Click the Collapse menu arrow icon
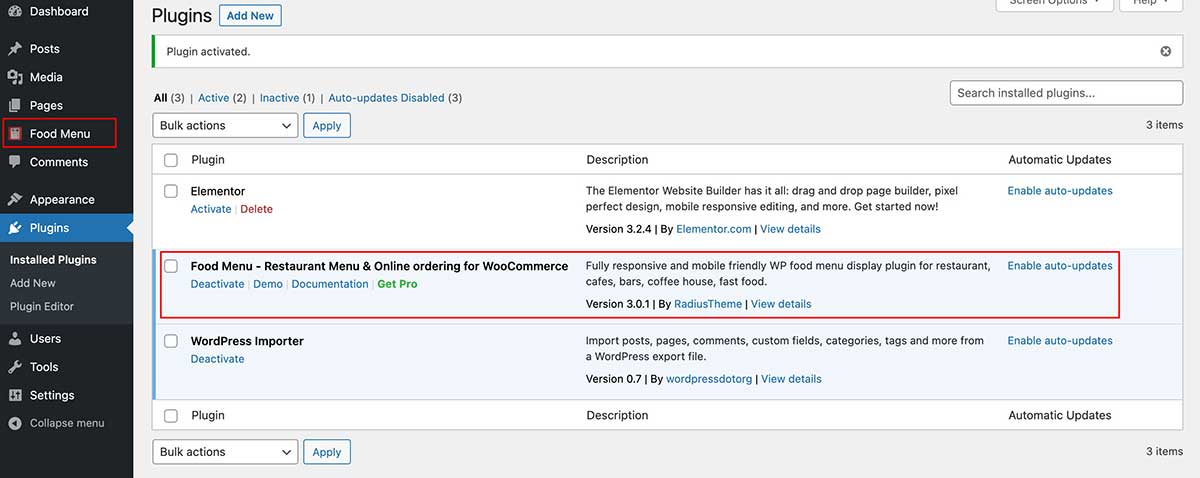Image resolution: width=1200 pixels, height=478 pixels. 15,423
